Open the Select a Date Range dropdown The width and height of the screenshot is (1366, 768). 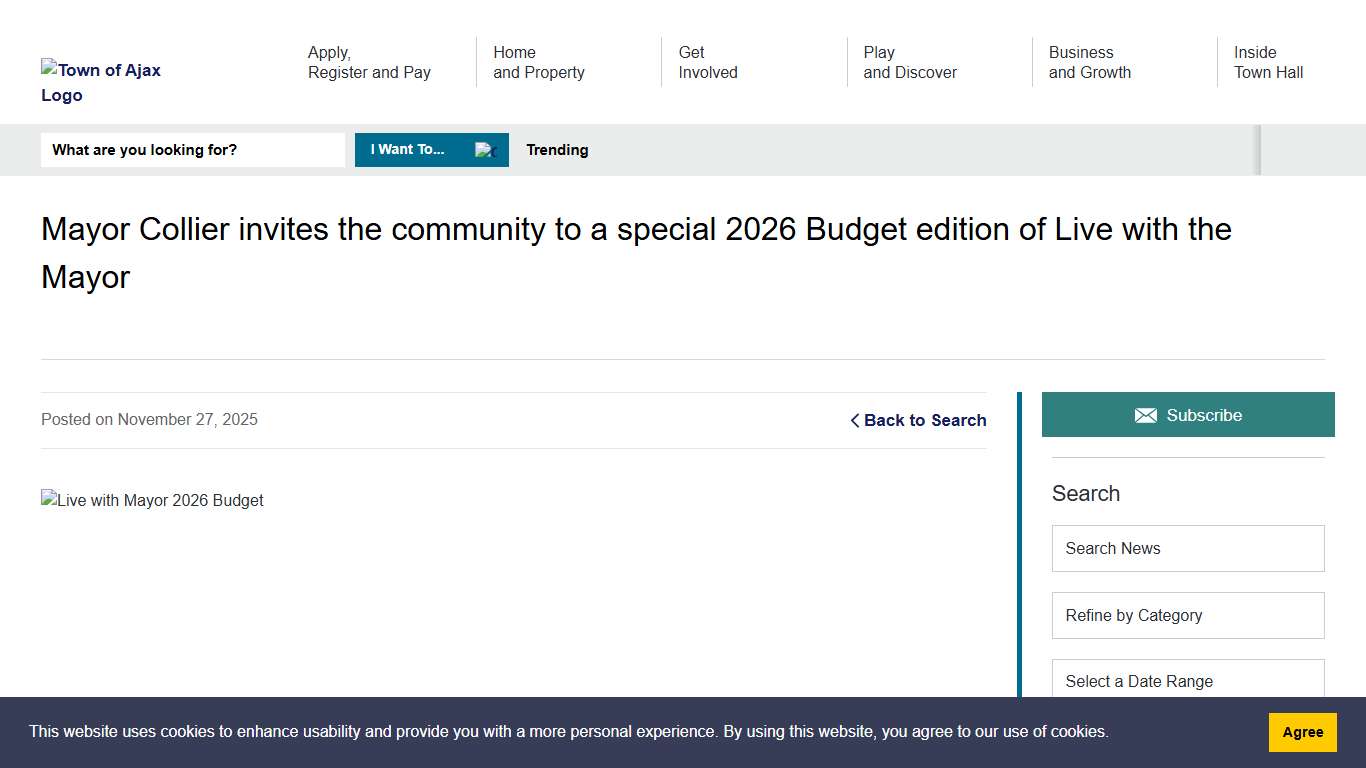coord(1188,680)
